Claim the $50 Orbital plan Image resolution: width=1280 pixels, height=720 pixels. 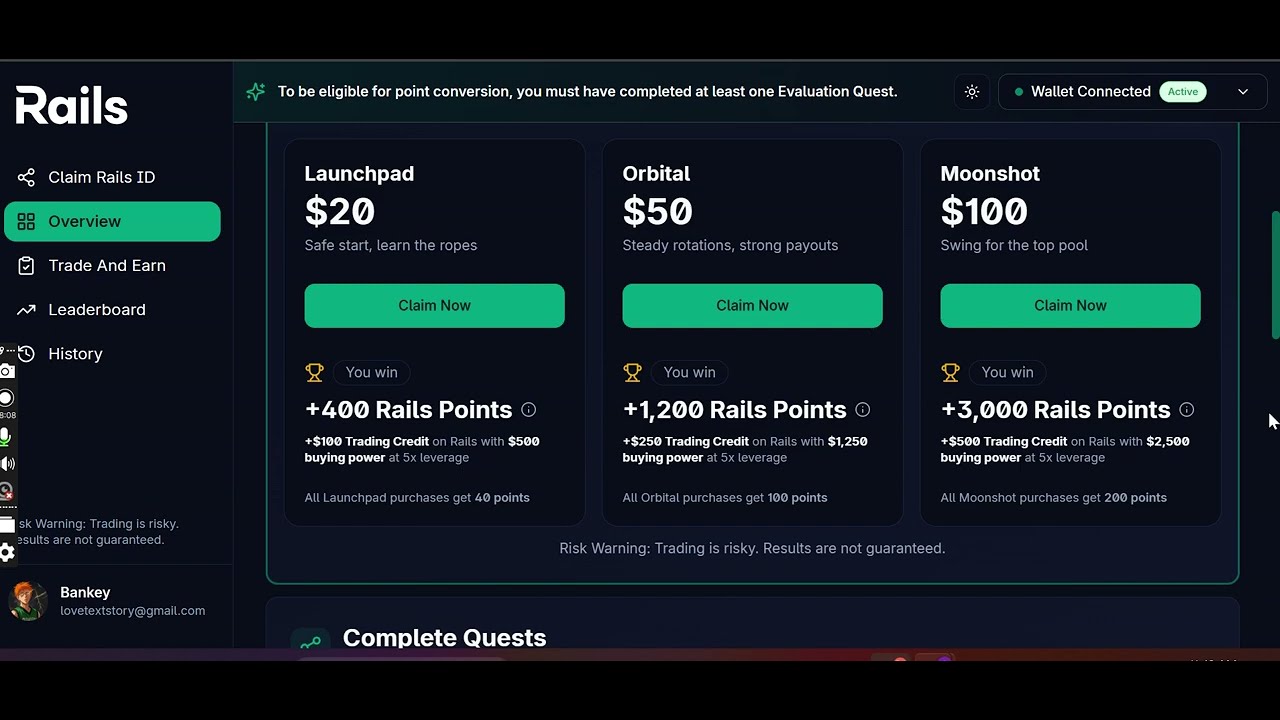tap(752, 306)
